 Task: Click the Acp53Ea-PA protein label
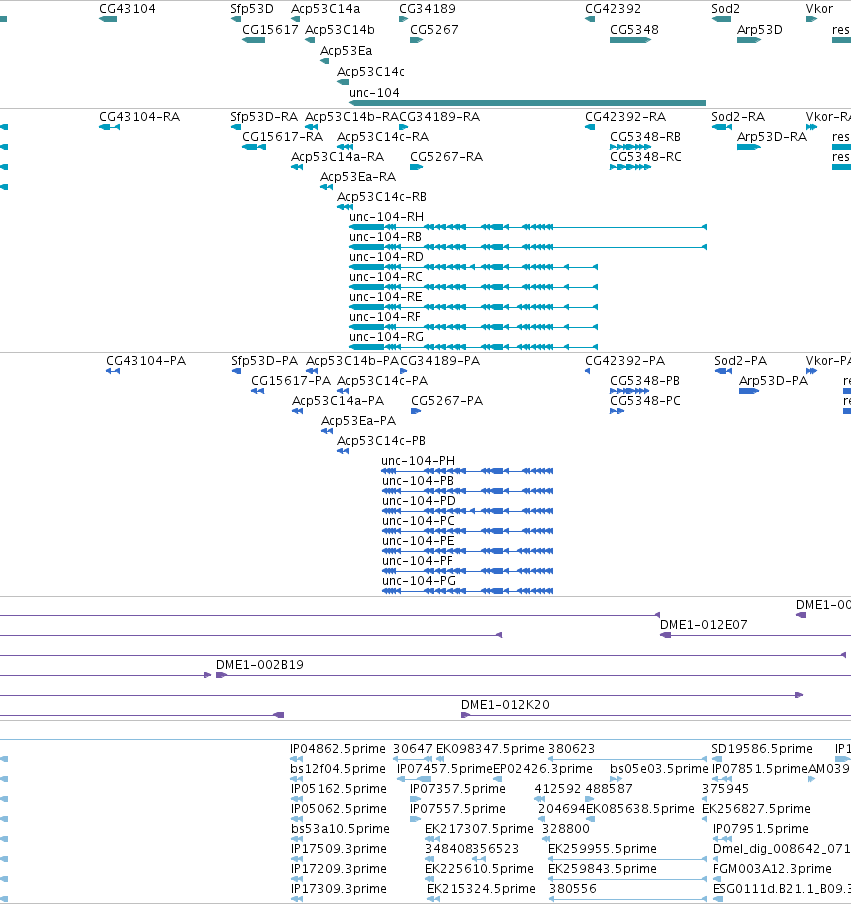(358, 421)
